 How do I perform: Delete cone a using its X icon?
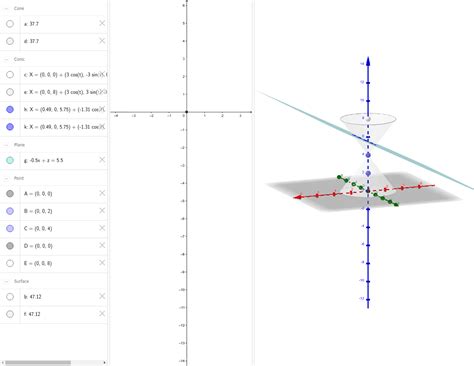click(x=102, y=23)
